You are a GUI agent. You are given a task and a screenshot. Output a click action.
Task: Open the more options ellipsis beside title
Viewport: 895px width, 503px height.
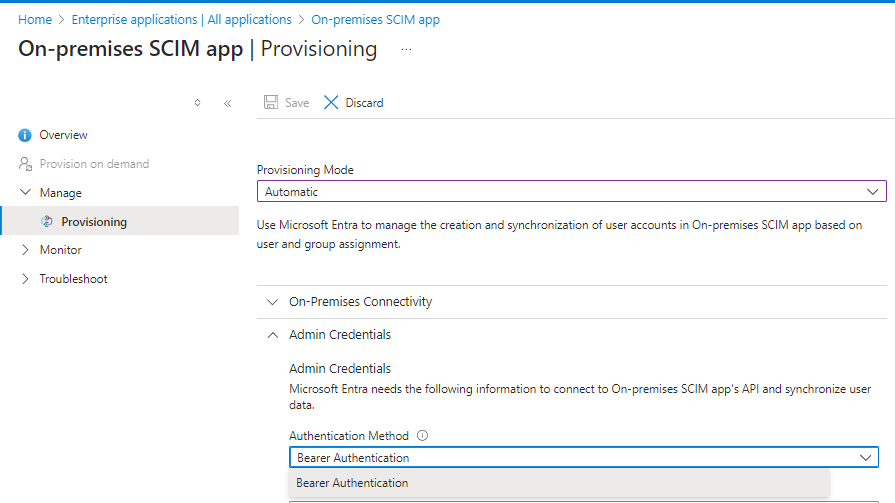406,50
